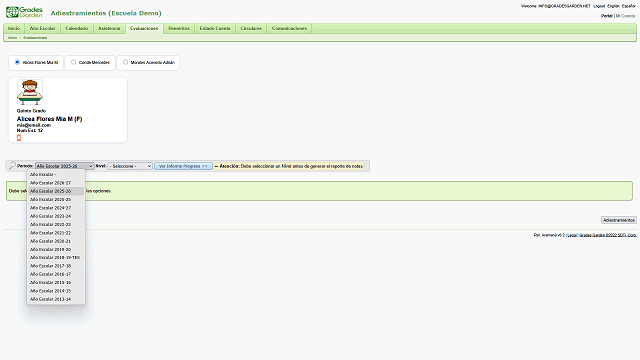Open the Calendario tab
640x360 pixels.
point(77,28)
